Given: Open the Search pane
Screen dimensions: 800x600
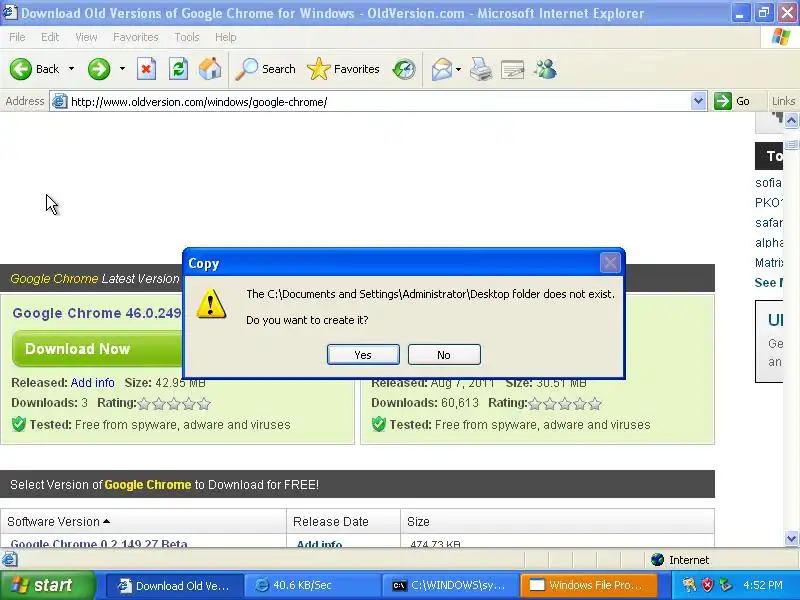Looking at the screenshot, I should coord(265,69).
